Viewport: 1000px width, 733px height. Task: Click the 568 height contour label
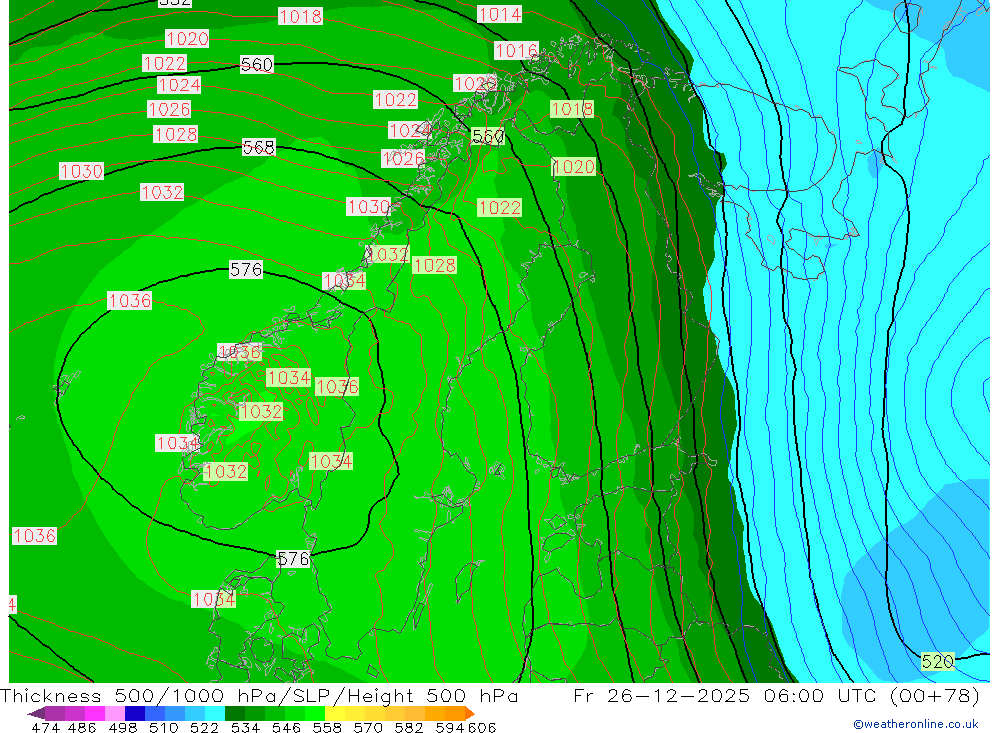259,147
